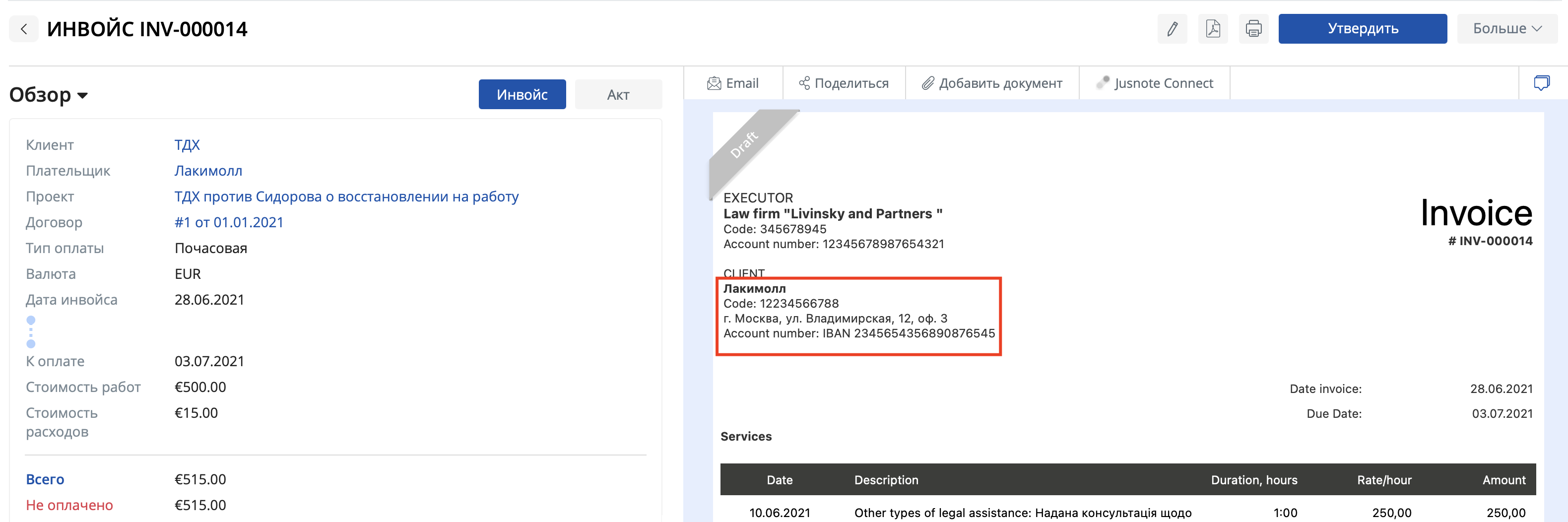Click Добавить документ to attach a document
This screenshot has height=522, width=1568.
point(991,83)
